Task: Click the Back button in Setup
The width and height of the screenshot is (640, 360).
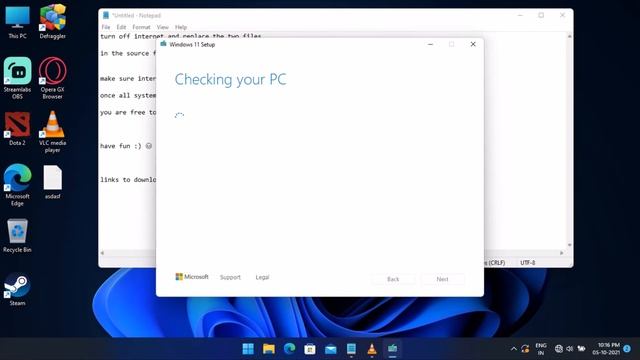Action: (393, 279)
